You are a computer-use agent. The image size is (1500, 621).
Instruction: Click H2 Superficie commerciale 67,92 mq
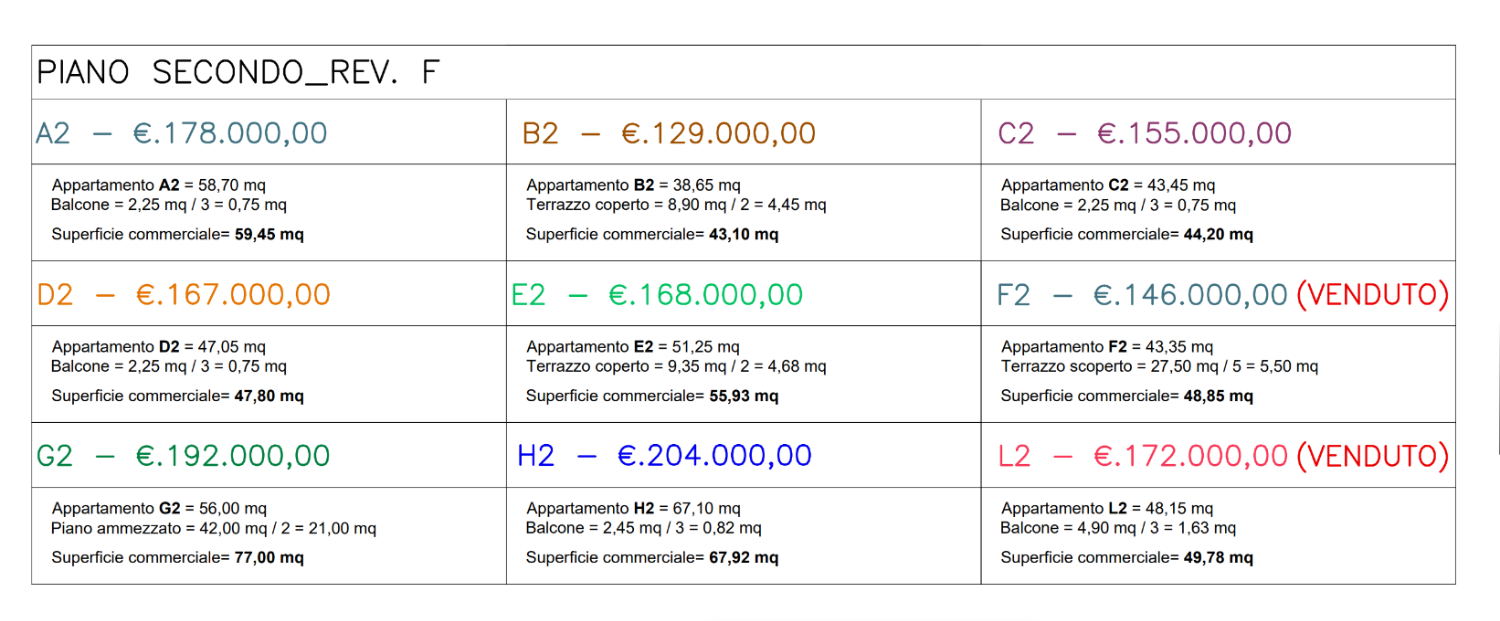(652, 558)
